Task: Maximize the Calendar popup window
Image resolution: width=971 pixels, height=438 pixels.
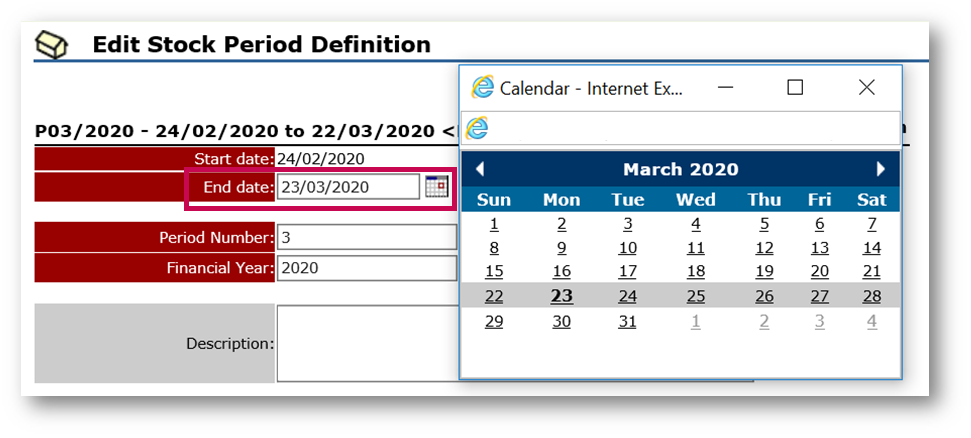Action: tap(795, 88)
